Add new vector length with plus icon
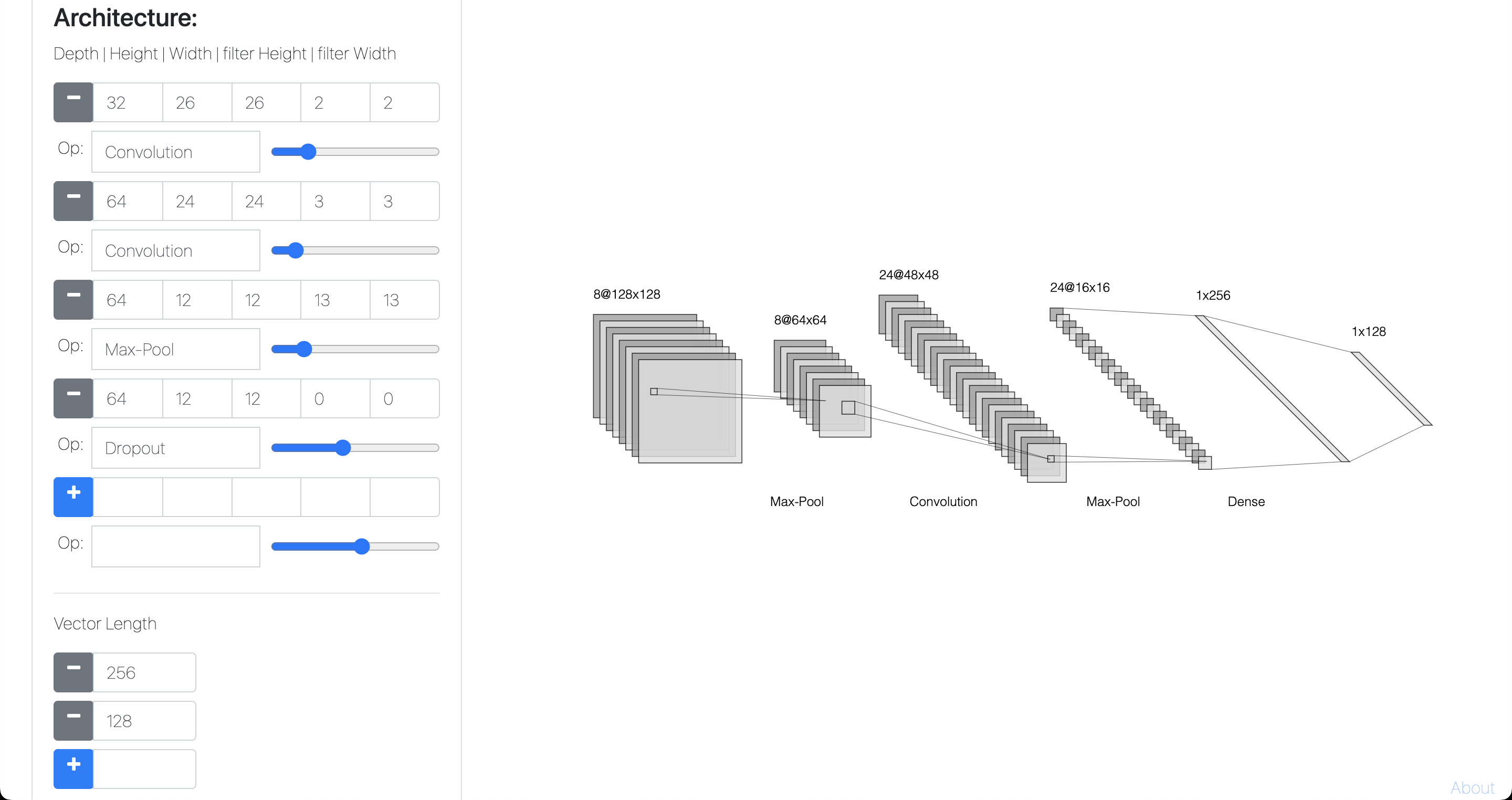 point(73,769)
